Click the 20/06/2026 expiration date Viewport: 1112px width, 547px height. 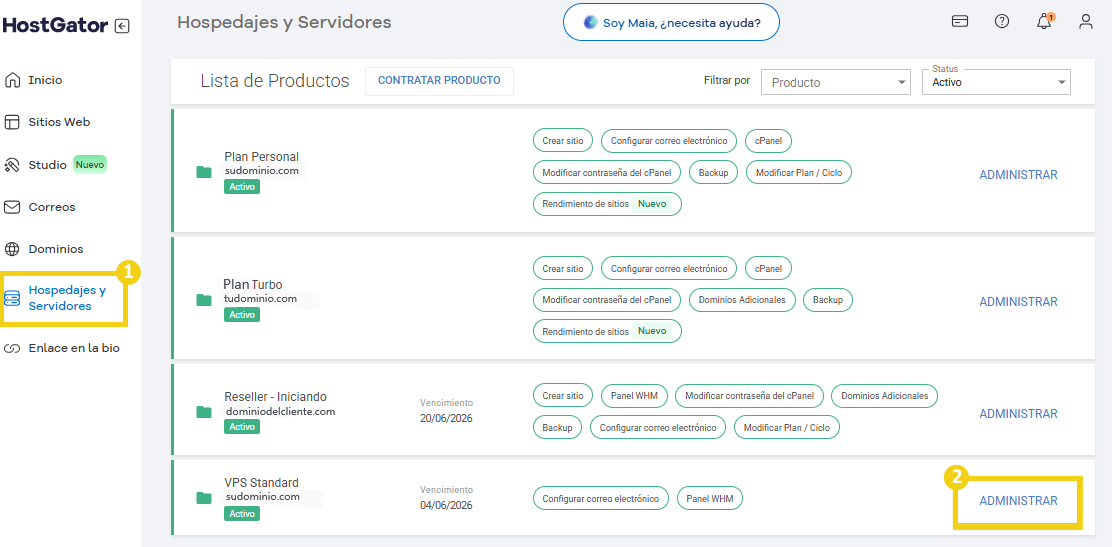[x=446, y=418]
